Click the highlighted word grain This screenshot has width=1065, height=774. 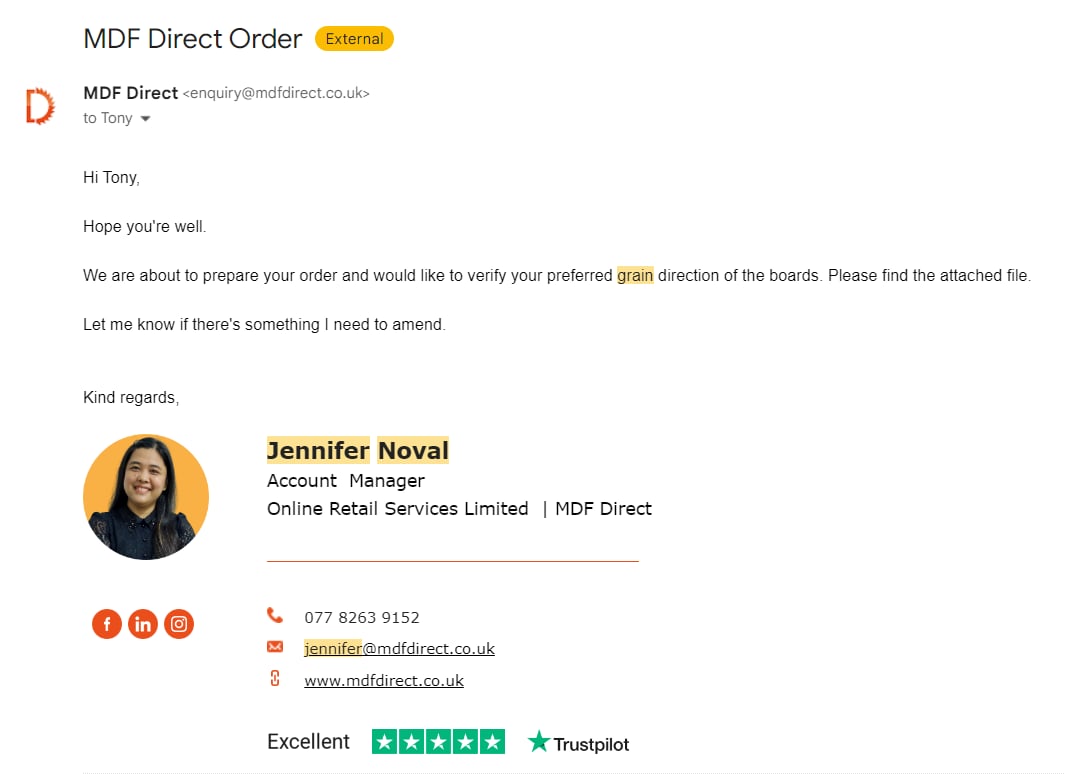[x=635, y=275]
